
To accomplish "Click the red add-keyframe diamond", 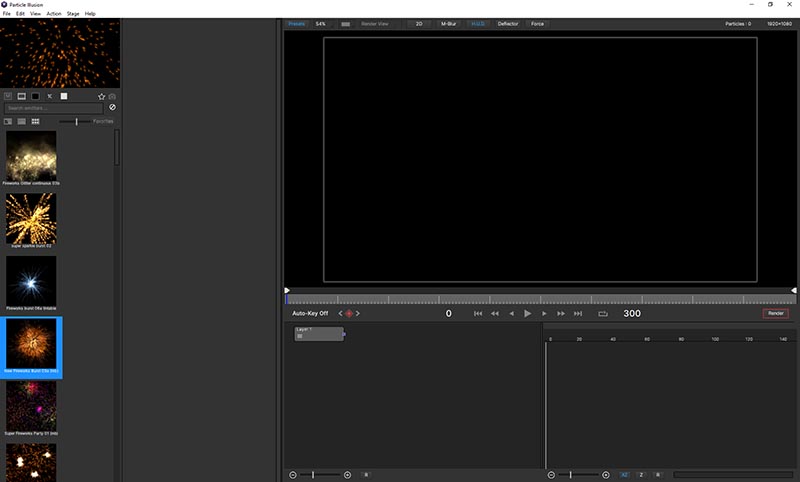I will point(349,314).
